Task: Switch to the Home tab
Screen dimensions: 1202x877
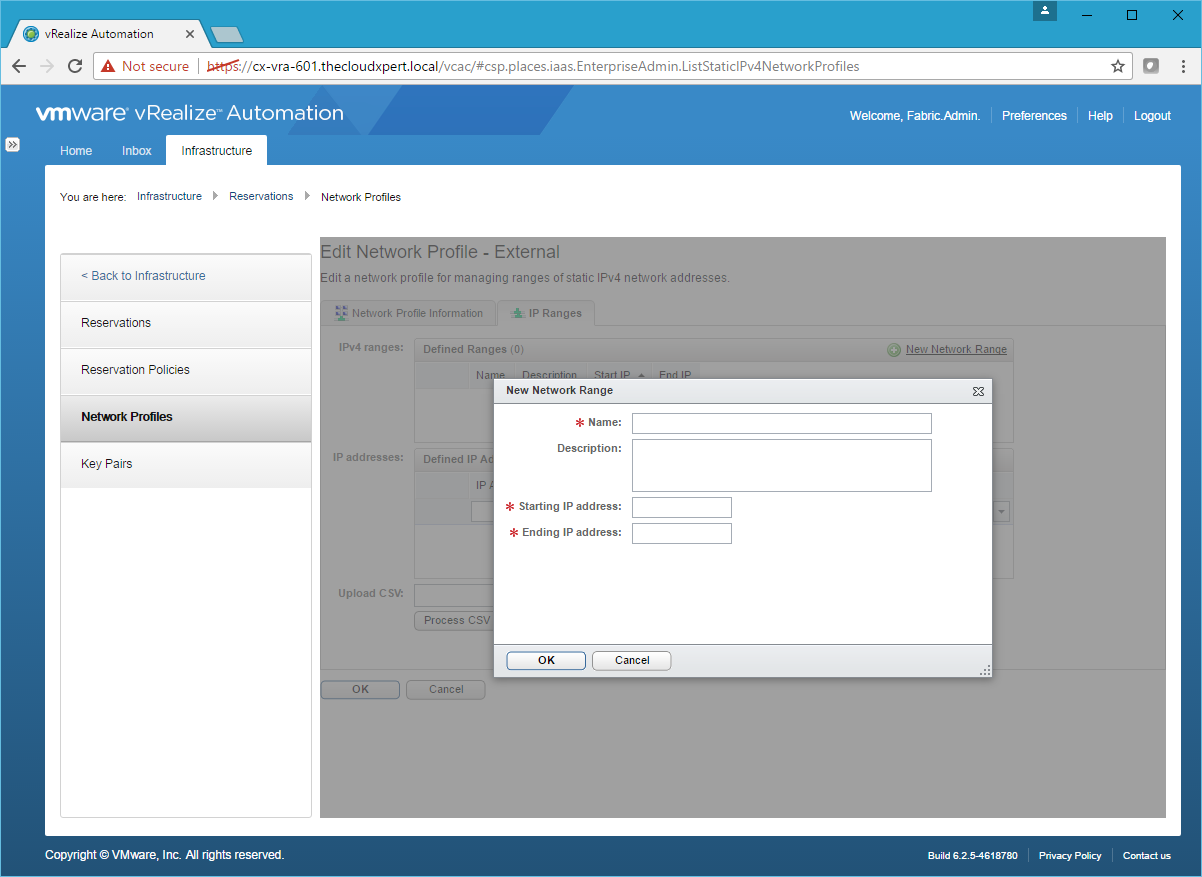Action: 76,151
